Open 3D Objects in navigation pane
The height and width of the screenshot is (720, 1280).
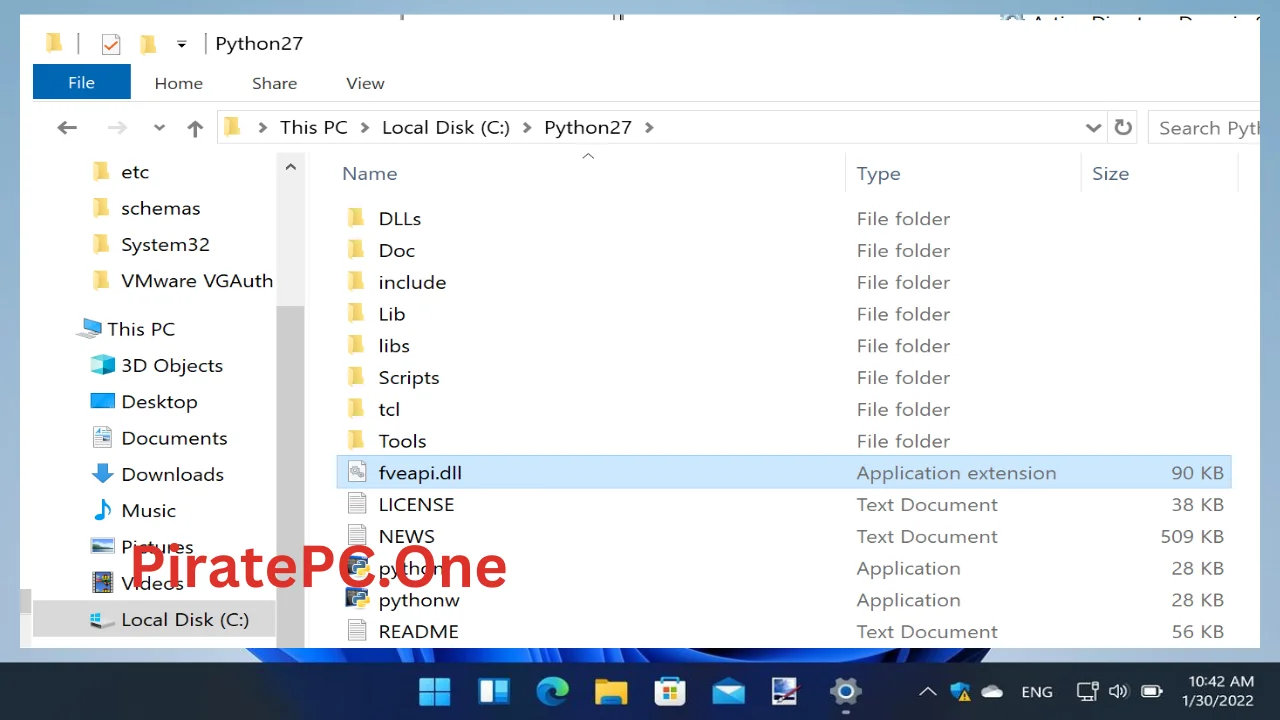(172, 365)
